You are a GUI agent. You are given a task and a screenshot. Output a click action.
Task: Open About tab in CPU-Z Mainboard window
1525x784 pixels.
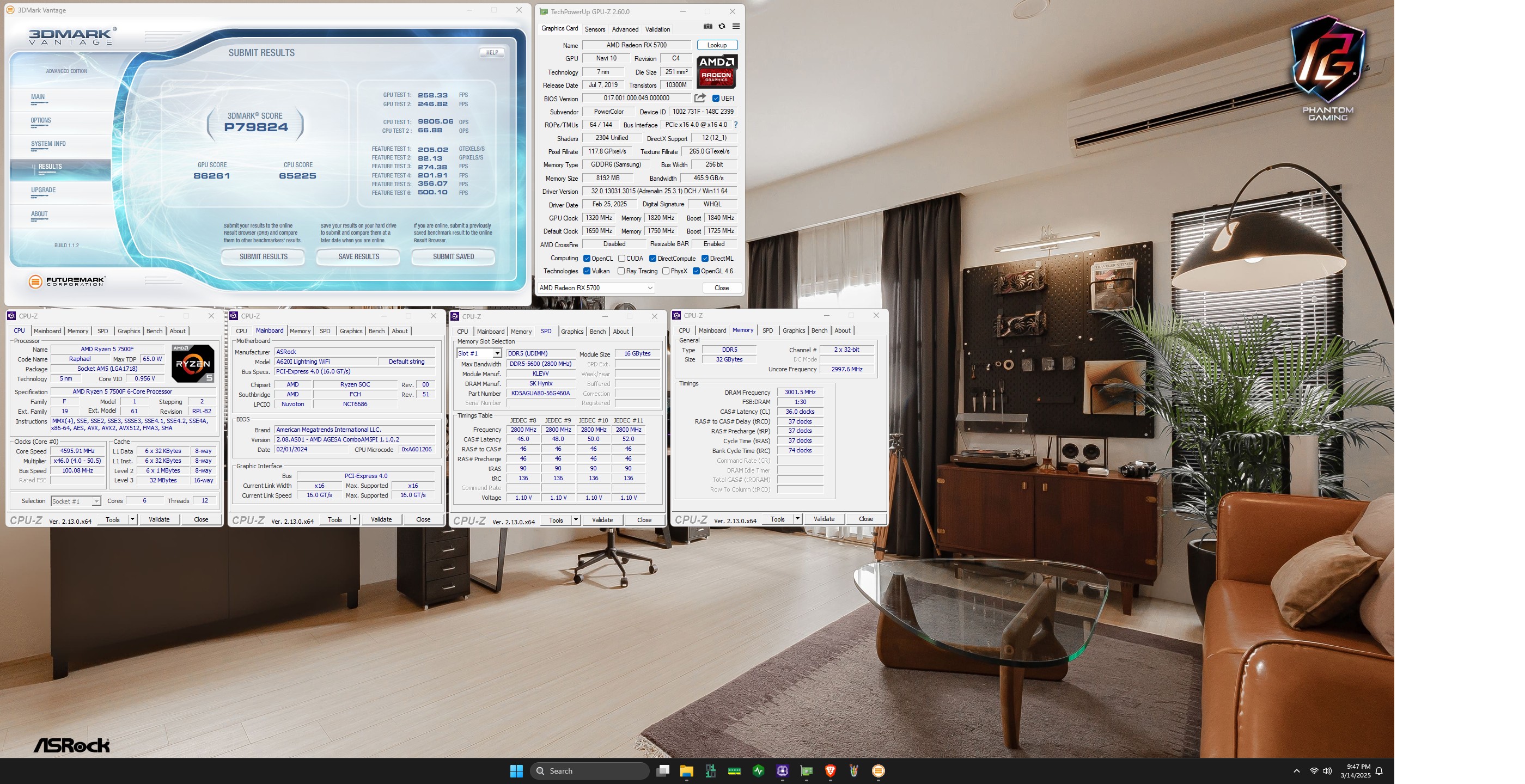[400, 332]
